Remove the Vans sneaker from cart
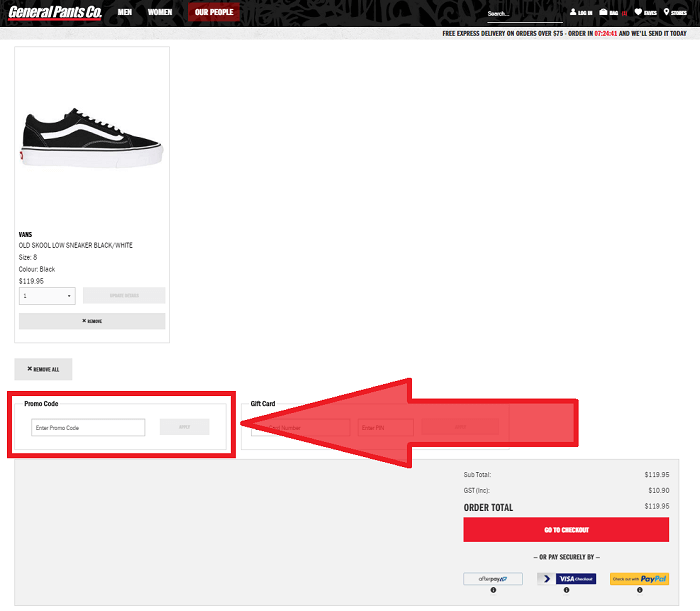 point(92,321)
